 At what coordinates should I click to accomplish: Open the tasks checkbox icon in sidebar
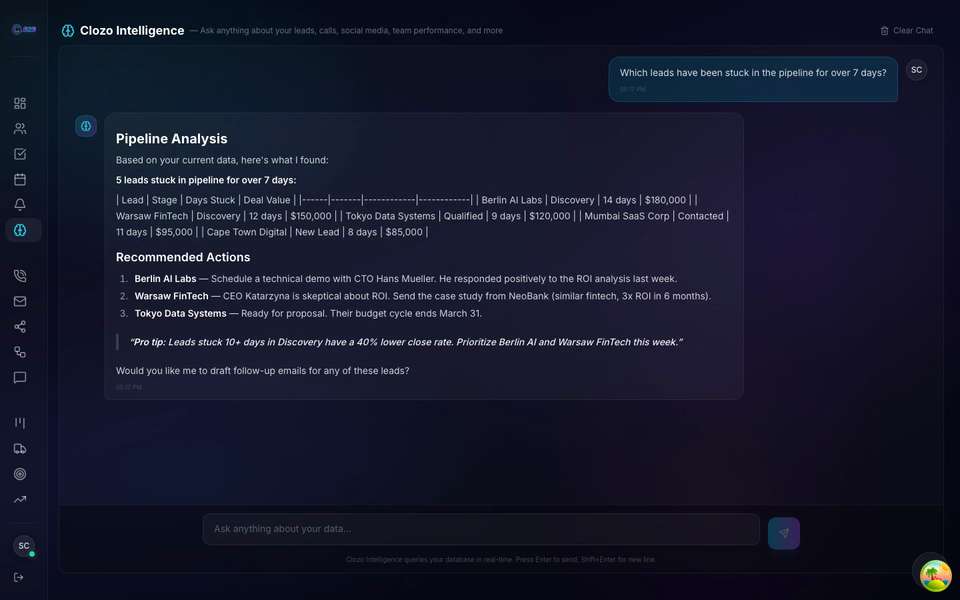coord(20,154)
